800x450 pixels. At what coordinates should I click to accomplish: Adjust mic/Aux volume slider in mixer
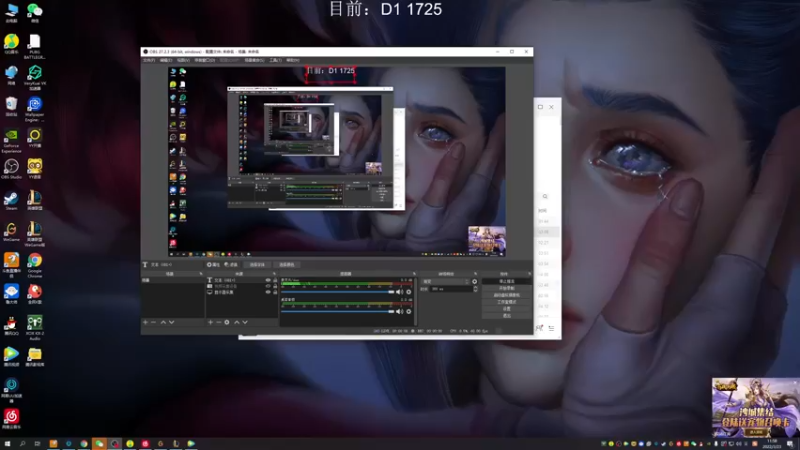[x=338, y=292]
